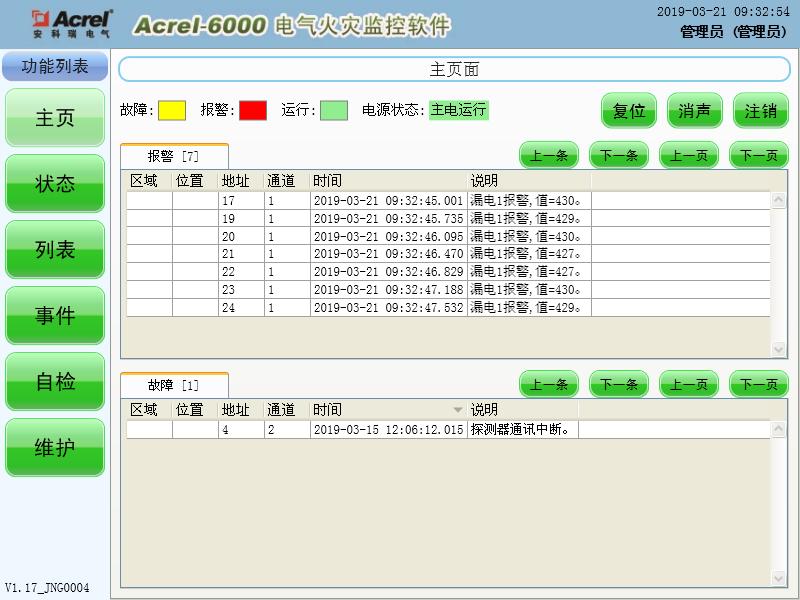Open the 状态 (Status) page from sidebar
Screen dimensions: 800x600
(54, 184)
